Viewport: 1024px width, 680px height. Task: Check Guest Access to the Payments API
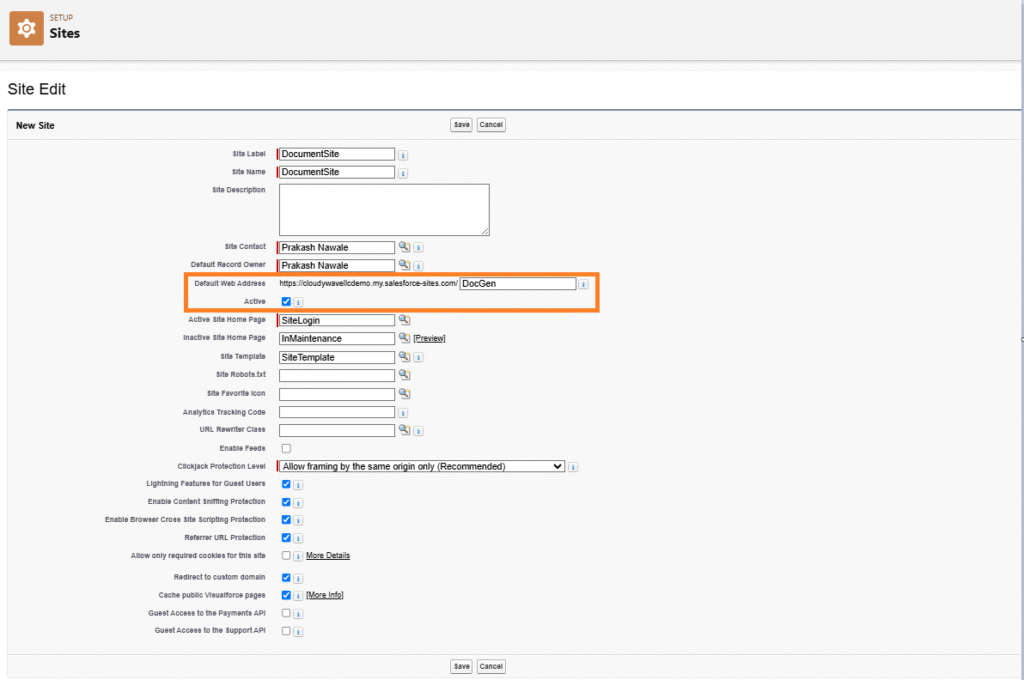click(286, 613)
